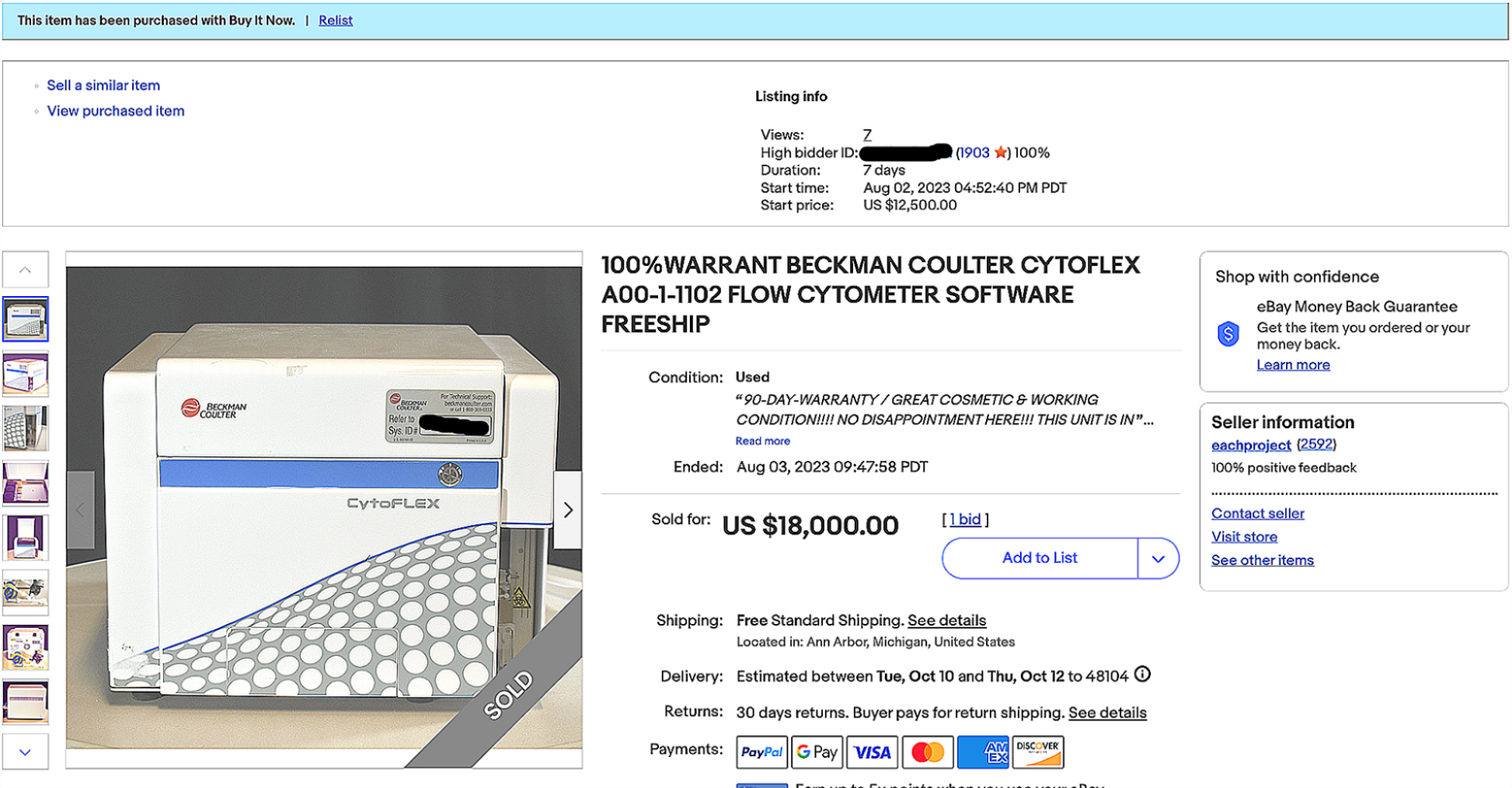Click Read more under item condition
This screenshot has height=788, width=1512.
762,441
